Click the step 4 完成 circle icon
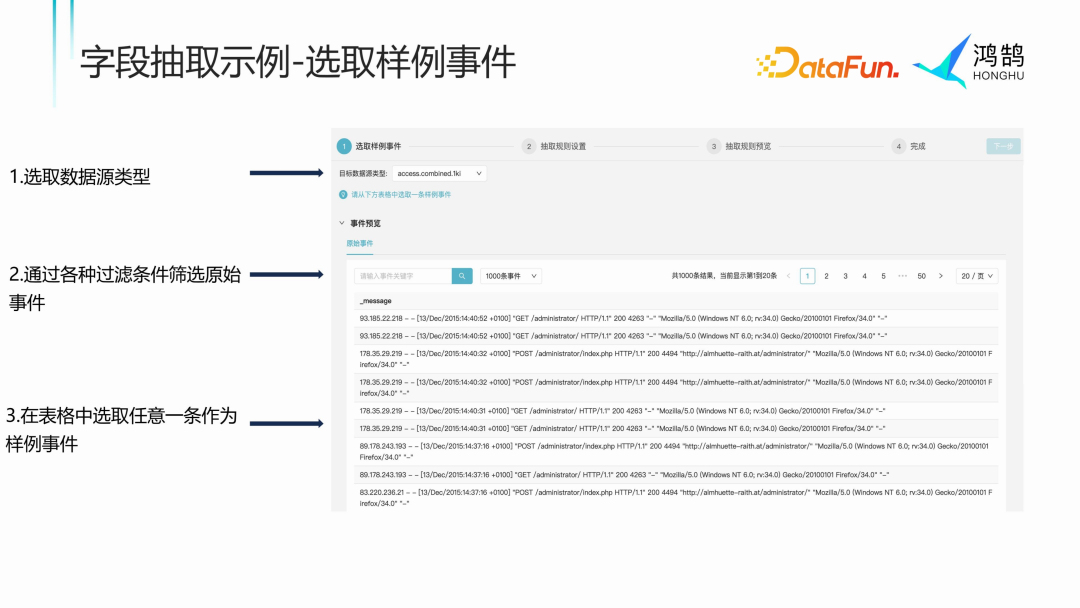1080x608 pixels. (898, 145)
